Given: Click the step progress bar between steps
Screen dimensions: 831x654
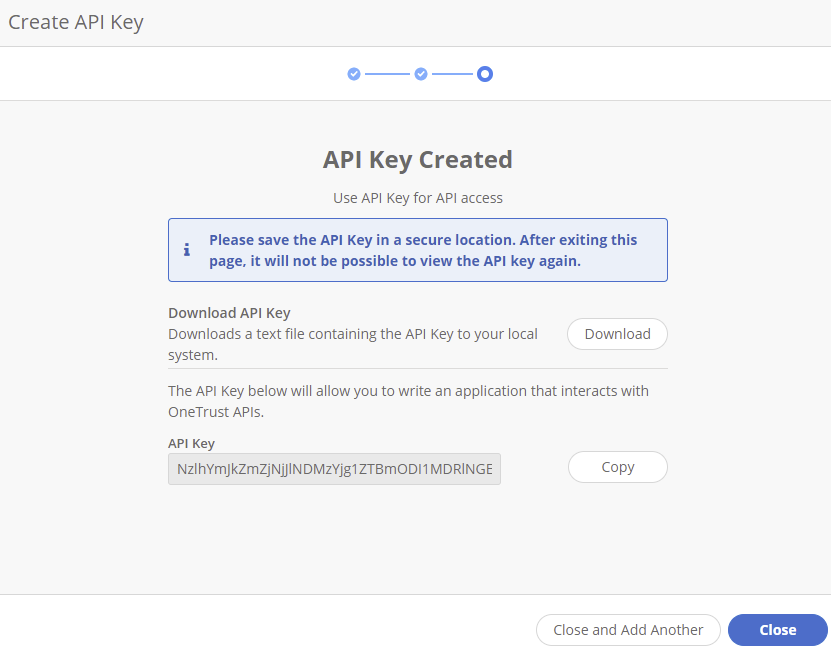Looking at the screenshot, I should click(386, 73).
